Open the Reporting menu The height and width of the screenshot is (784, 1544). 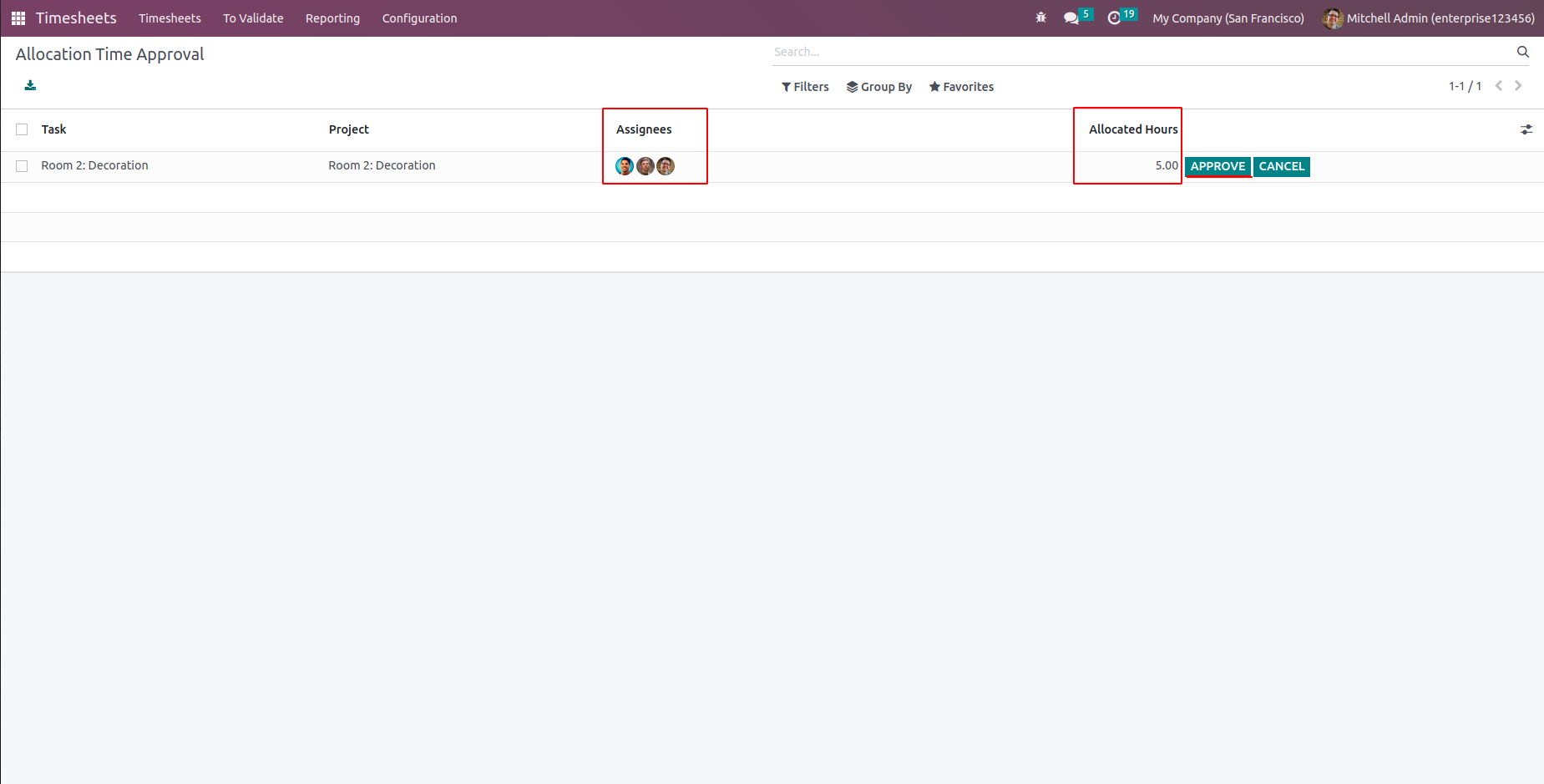tap(332, 18)
